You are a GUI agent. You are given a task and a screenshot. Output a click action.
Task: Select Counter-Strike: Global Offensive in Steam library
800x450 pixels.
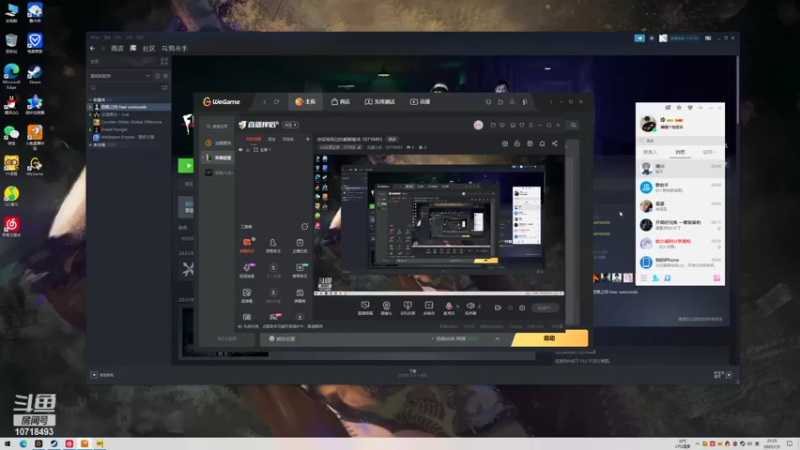pyautogui.click(x=131, y=122)
